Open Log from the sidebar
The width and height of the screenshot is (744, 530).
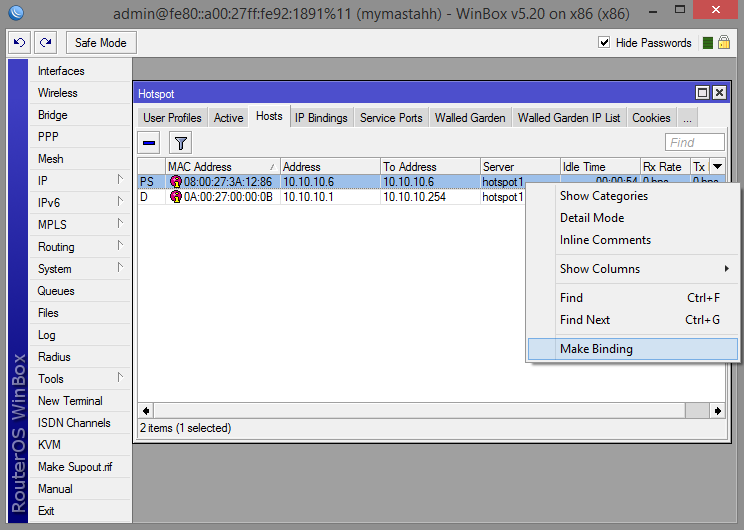tap(80, 335)
